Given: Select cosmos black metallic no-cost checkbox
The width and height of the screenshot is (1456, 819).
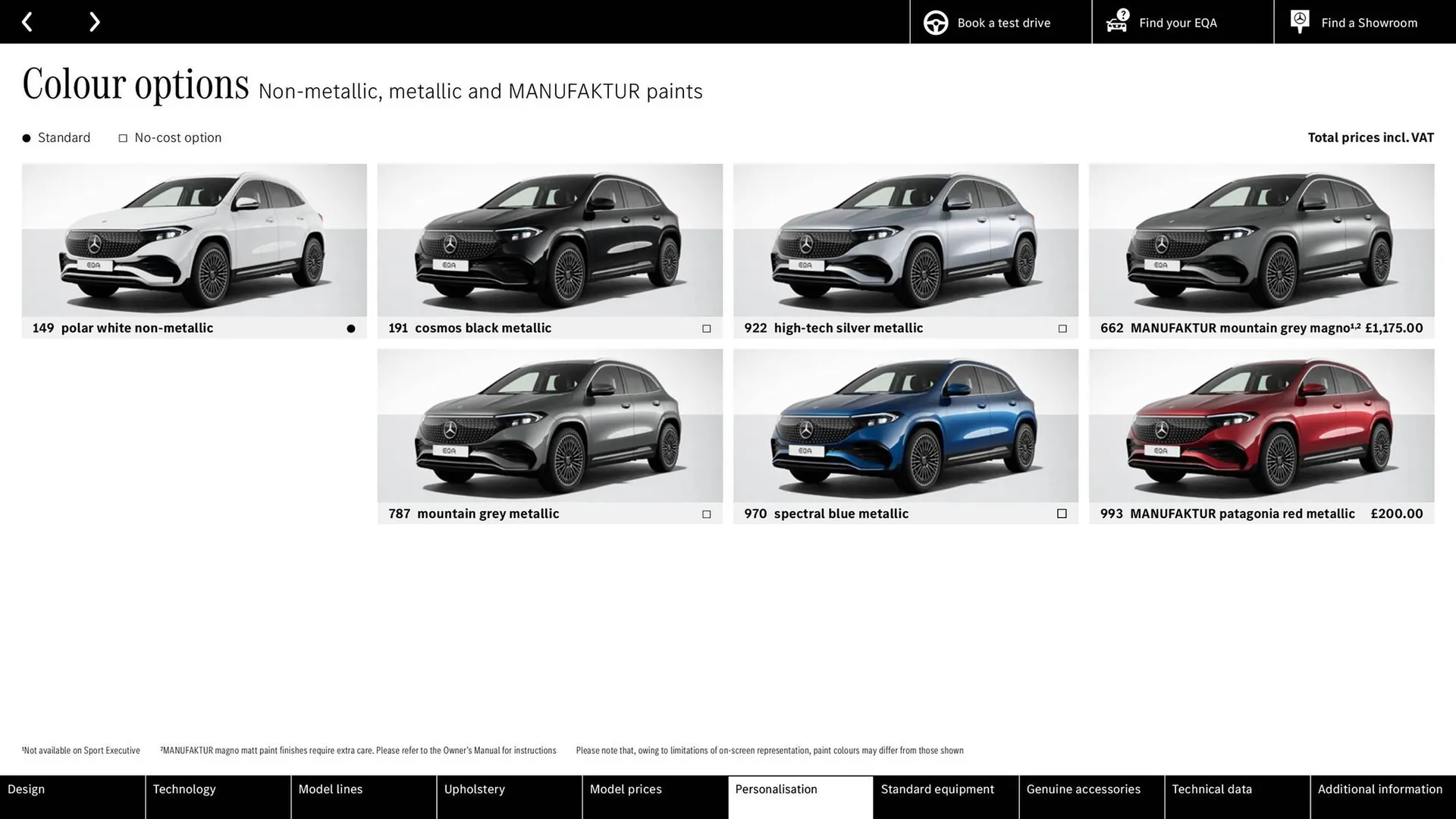Looking at the screenshot, I should pos(706,328).
